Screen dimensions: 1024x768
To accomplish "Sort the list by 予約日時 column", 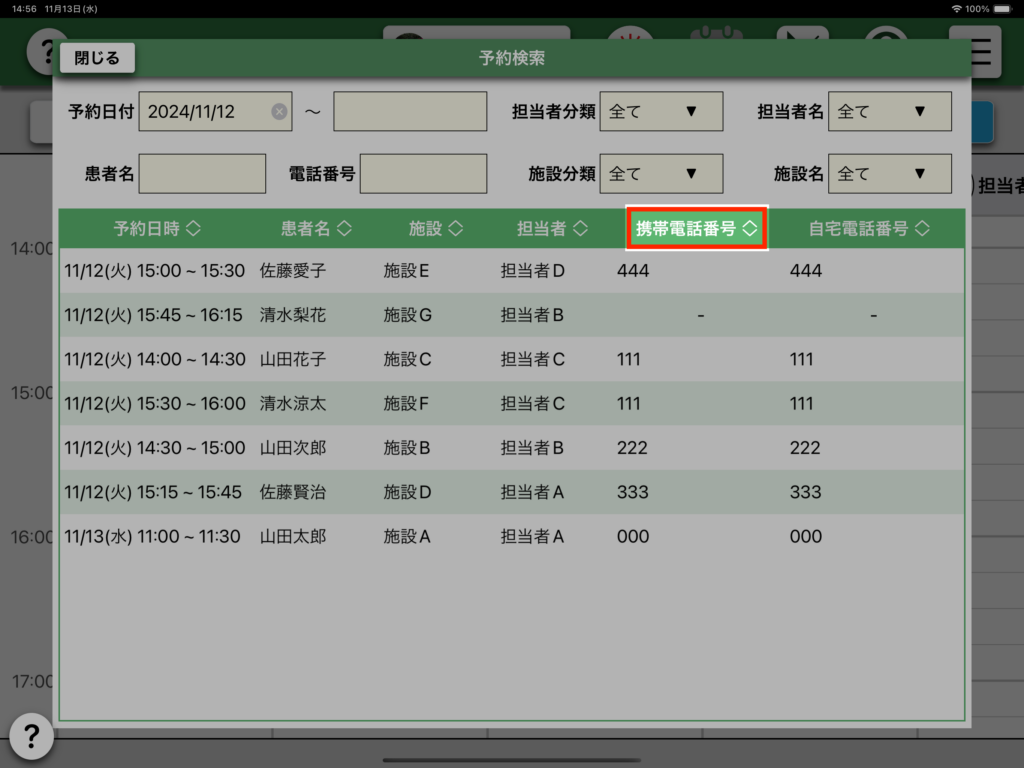I will click(157, 229).
